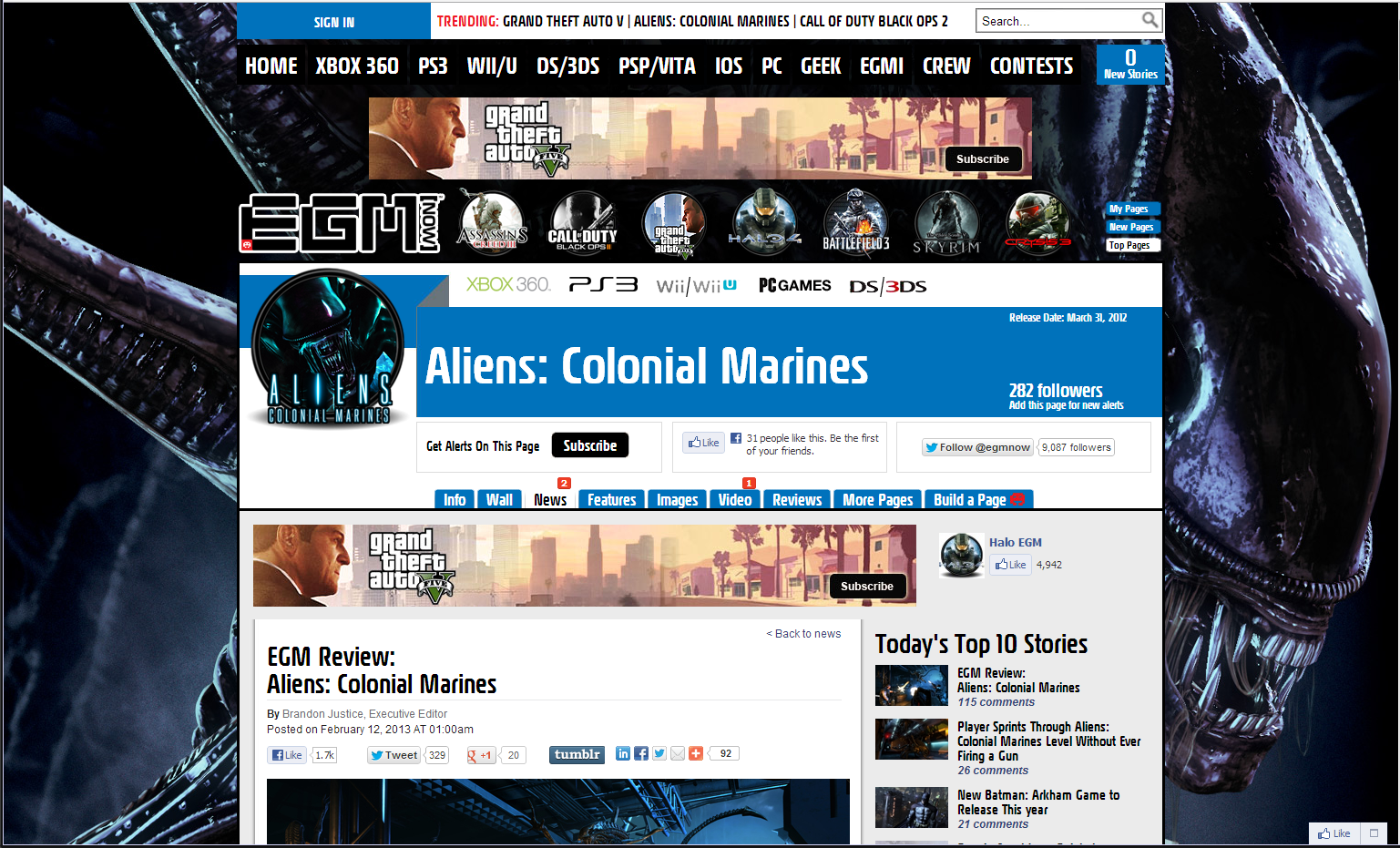The width and height of the screenshot is (1400, 848).
Task: Expand the More Pages tab
Action: tap(877, 499)
